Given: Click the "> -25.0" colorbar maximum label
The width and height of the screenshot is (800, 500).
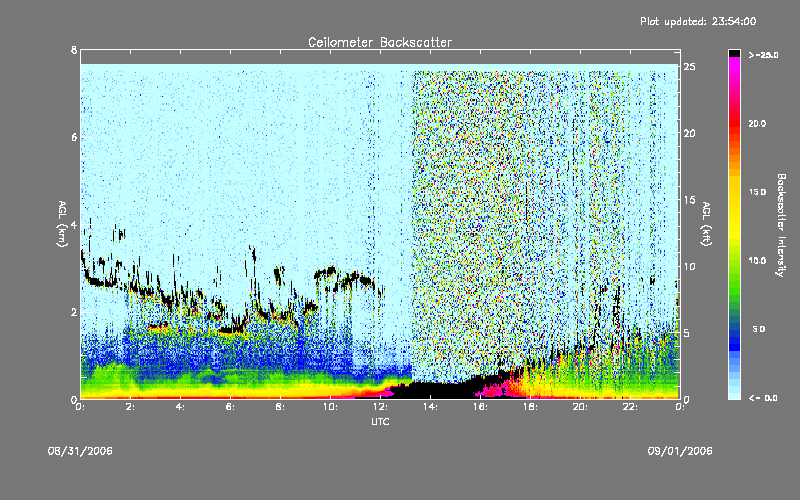Looking at the screenshot, I should point(763,55).
